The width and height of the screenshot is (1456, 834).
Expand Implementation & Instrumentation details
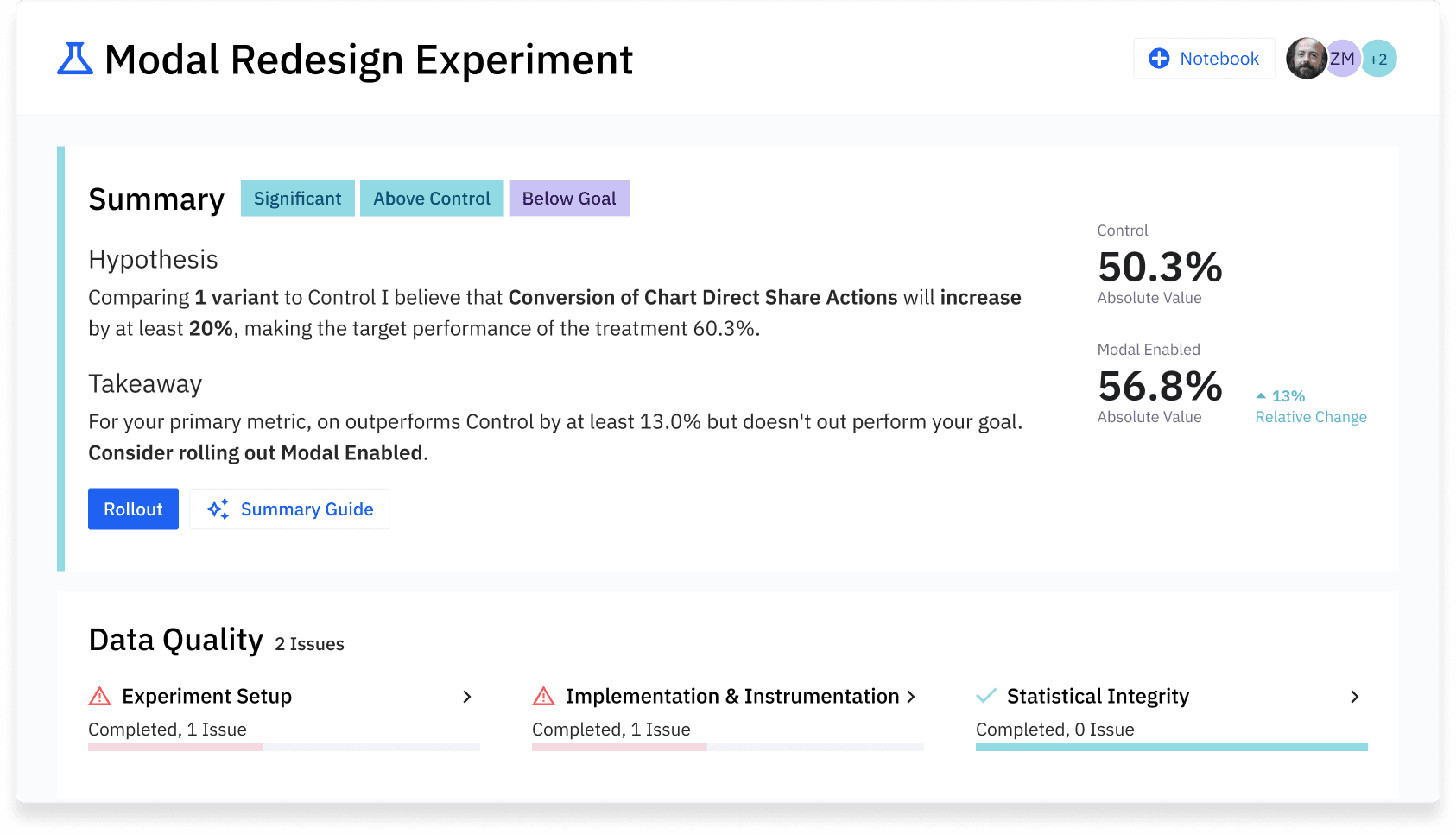point(914,696)
